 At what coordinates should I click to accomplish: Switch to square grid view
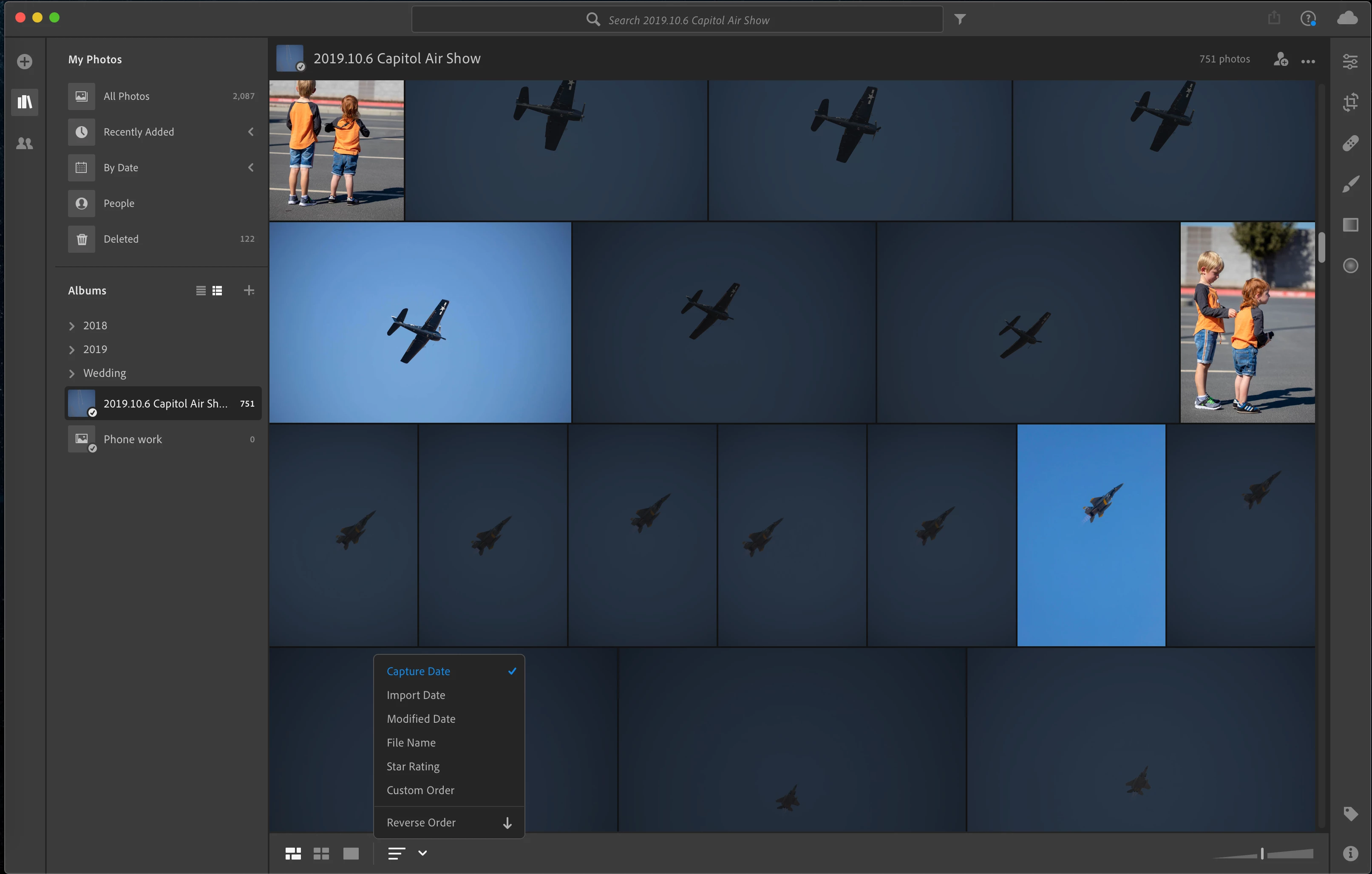coord(321,853)
